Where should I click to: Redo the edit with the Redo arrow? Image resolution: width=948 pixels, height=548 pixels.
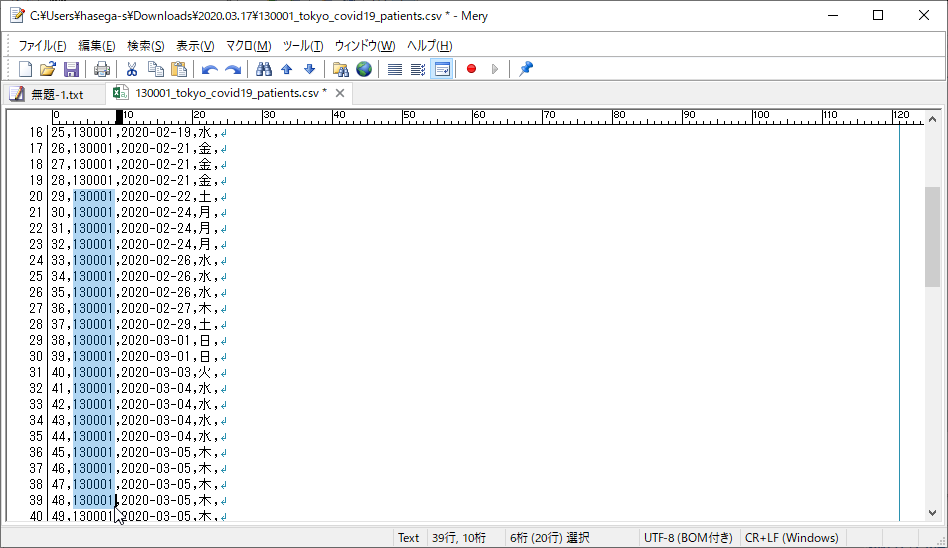(233, 69)
